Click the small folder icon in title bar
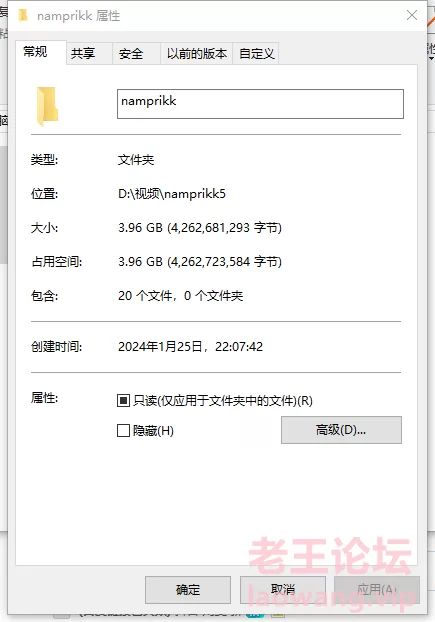This screenshot has width=435, height=622. [x=23, y=15]
